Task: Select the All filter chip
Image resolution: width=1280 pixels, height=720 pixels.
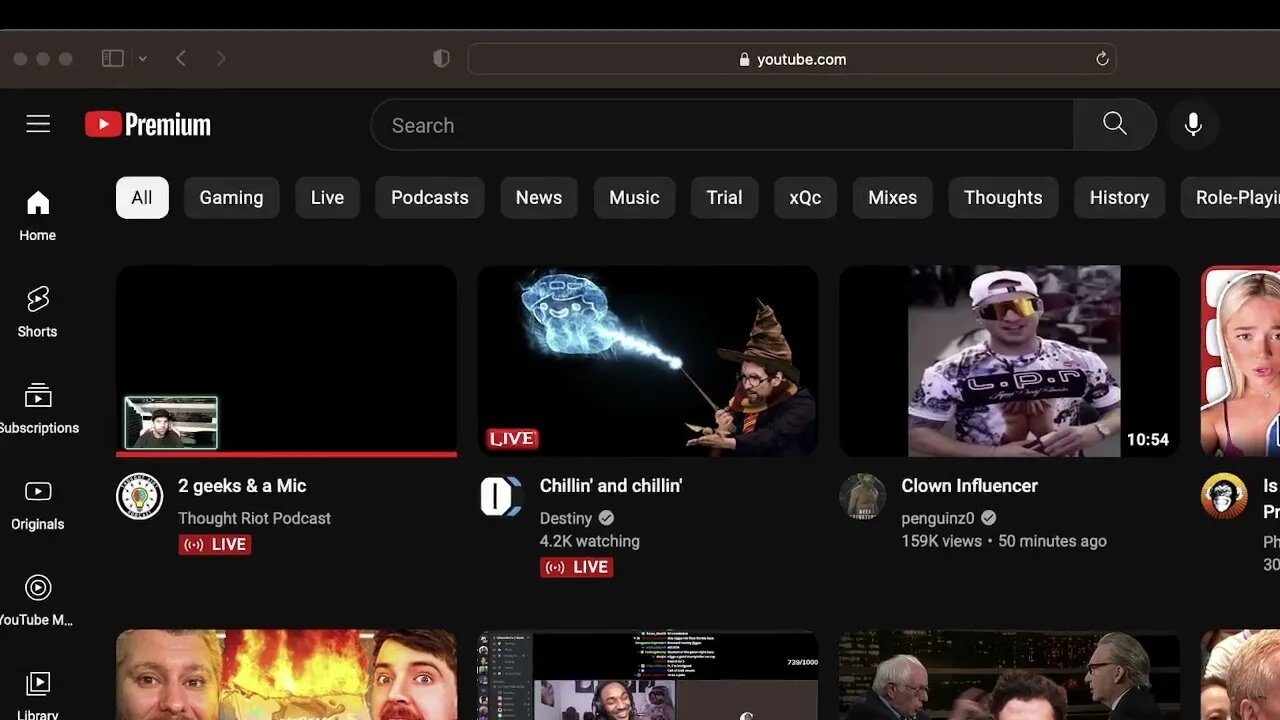Action: point(142,197)
